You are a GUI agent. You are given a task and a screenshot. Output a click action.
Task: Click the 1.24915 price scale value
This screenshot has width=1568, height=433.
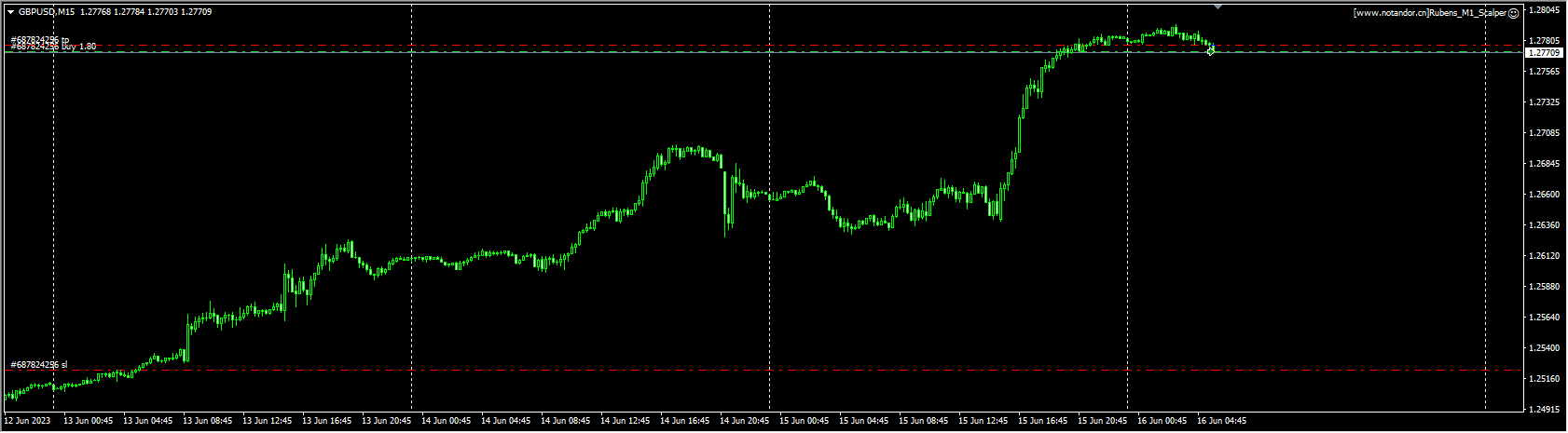coord(1545,410)
